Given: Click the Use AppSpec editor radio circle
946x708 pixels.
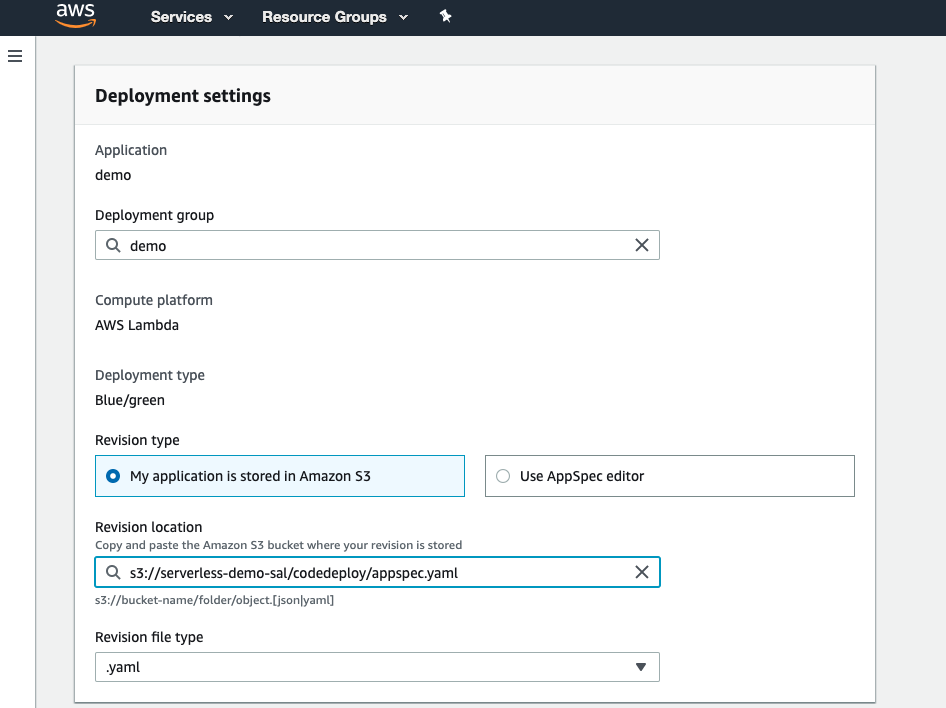Looking at the screenshot, I should (x=503, y=476).
